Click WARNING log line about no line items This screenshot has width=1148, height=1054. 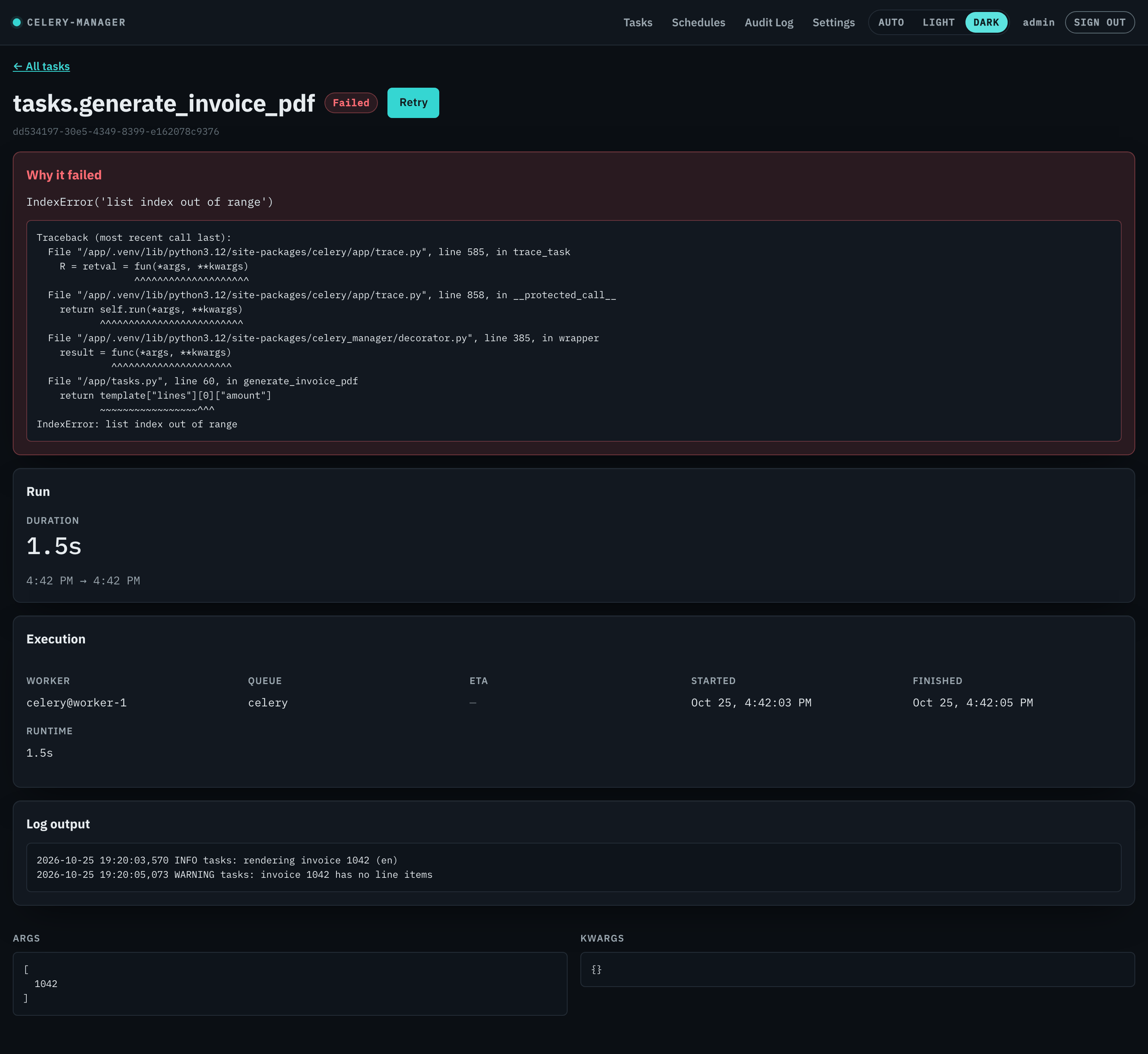pyautogui.click(x=234, y=875)
